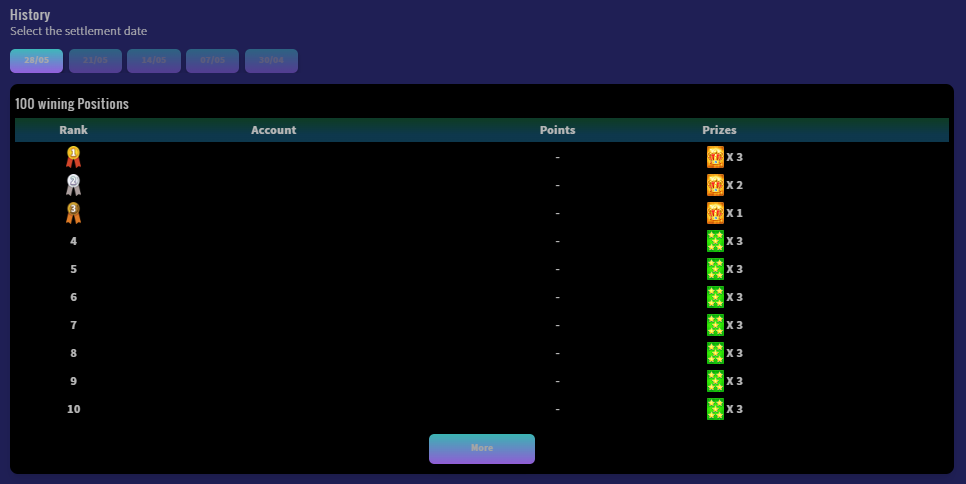
Task: Click the bronze third-place medal icon
Action: [x=73, y=213]
